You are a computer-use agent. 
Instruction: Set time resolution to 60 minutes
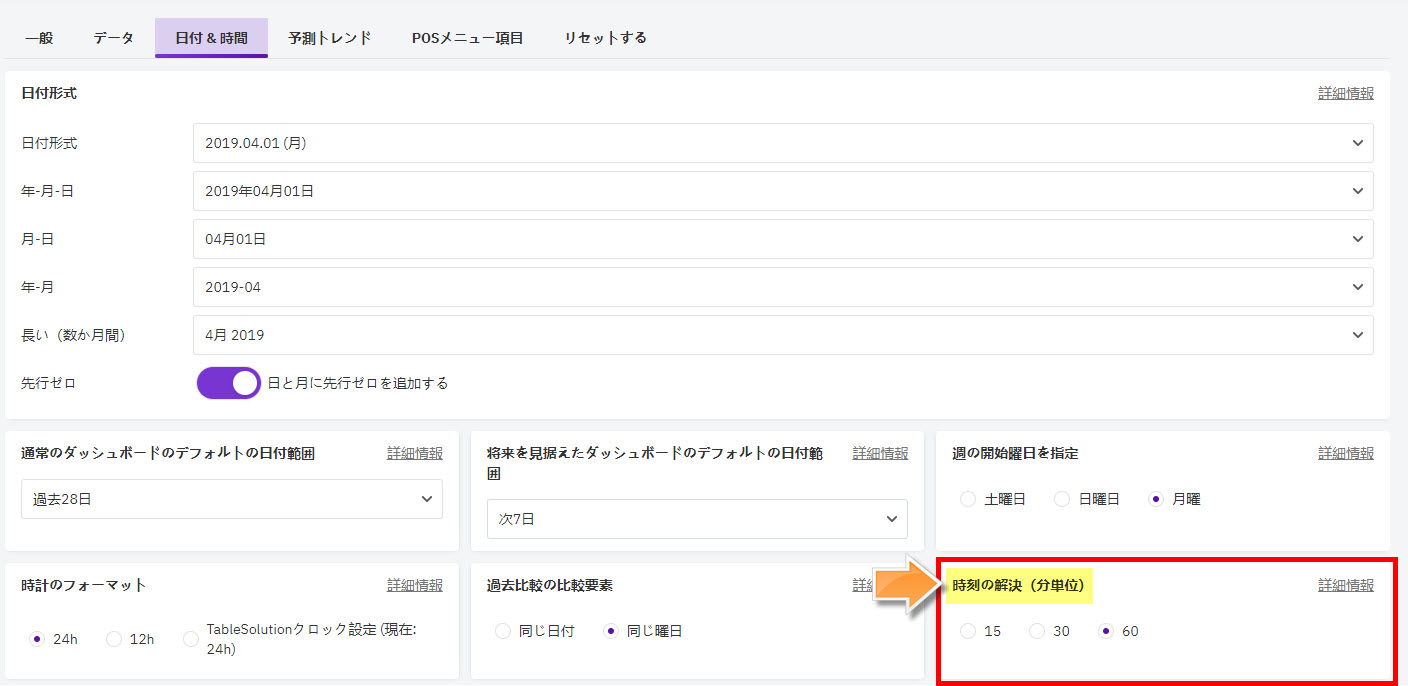click(1106, 631)
